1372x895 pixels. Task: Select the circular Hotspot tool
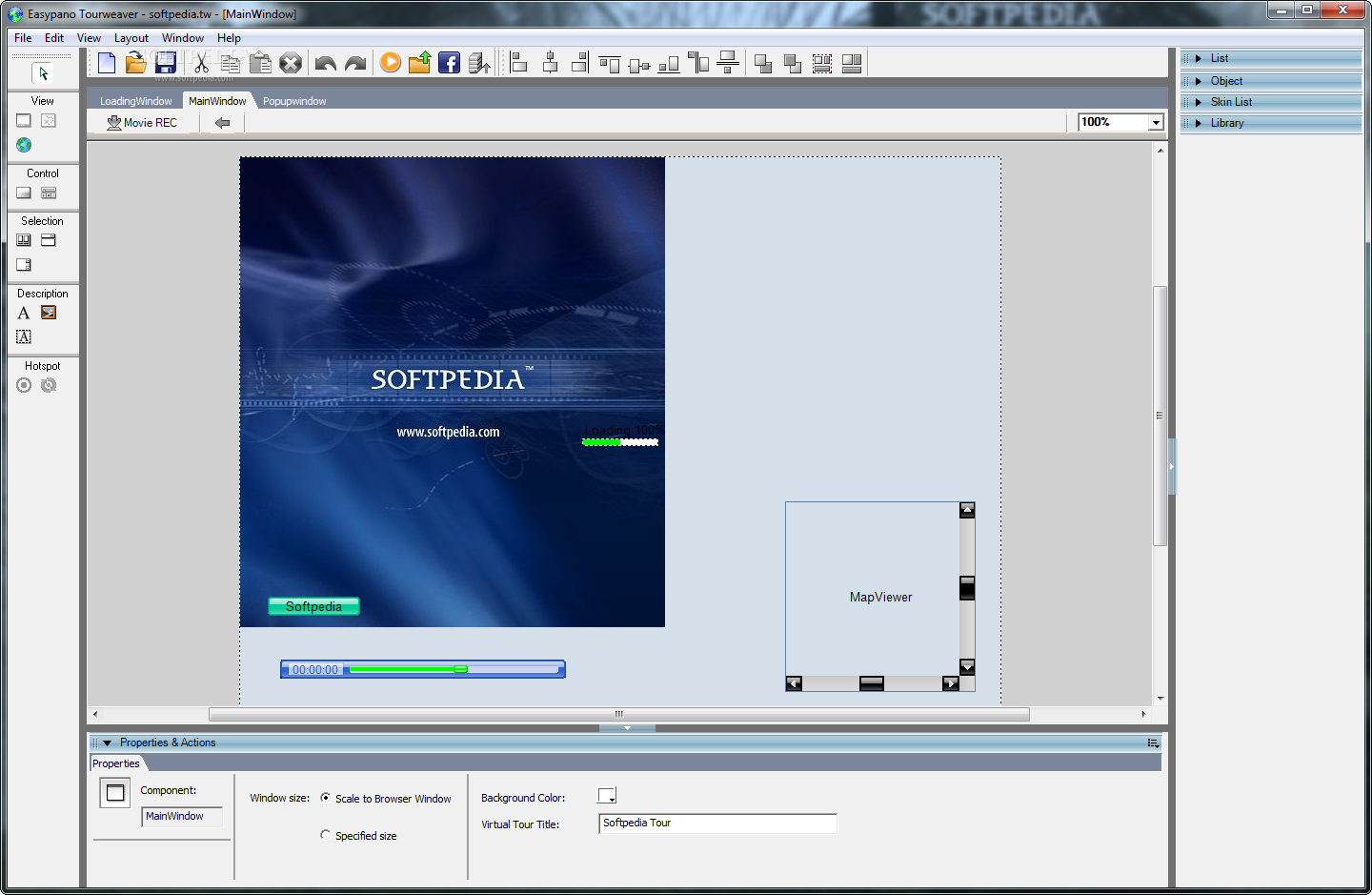24,385
